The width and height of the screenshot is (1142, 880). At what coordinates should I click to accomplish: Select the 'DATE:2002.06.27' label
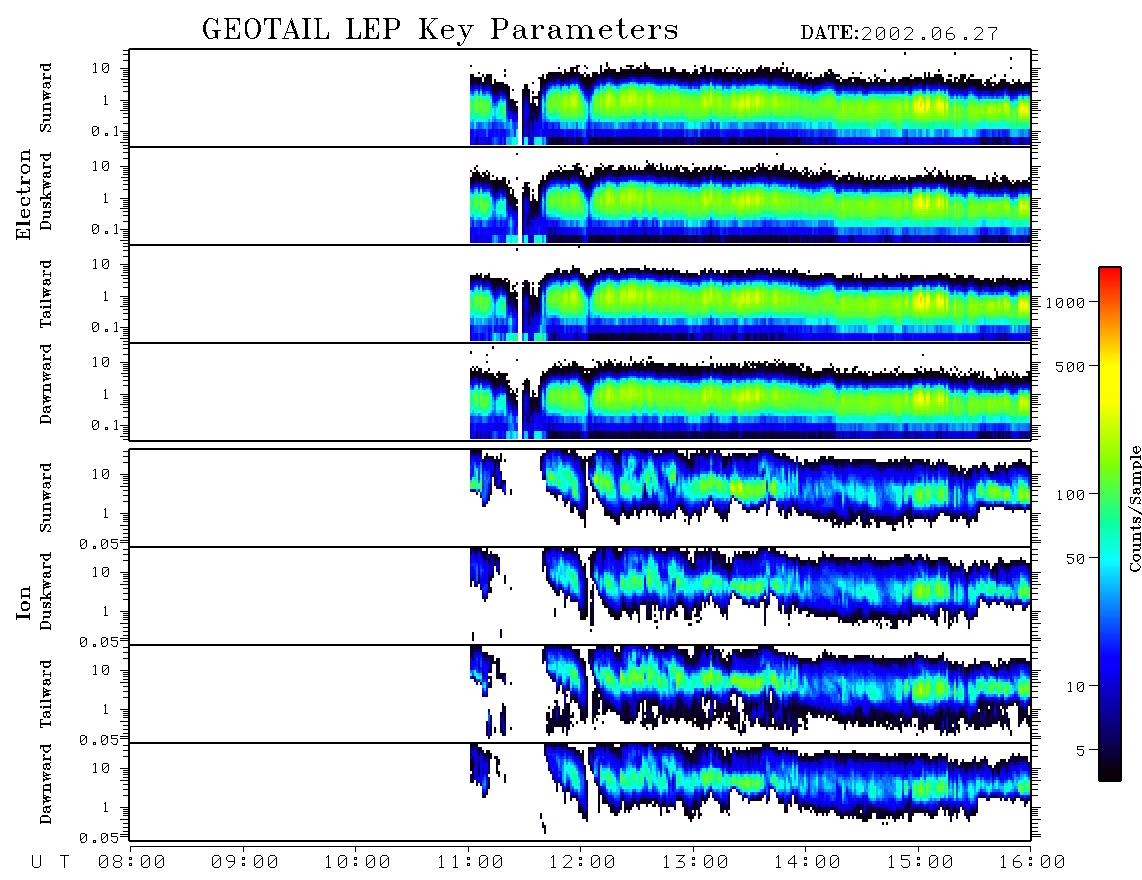tap(899, 34)
